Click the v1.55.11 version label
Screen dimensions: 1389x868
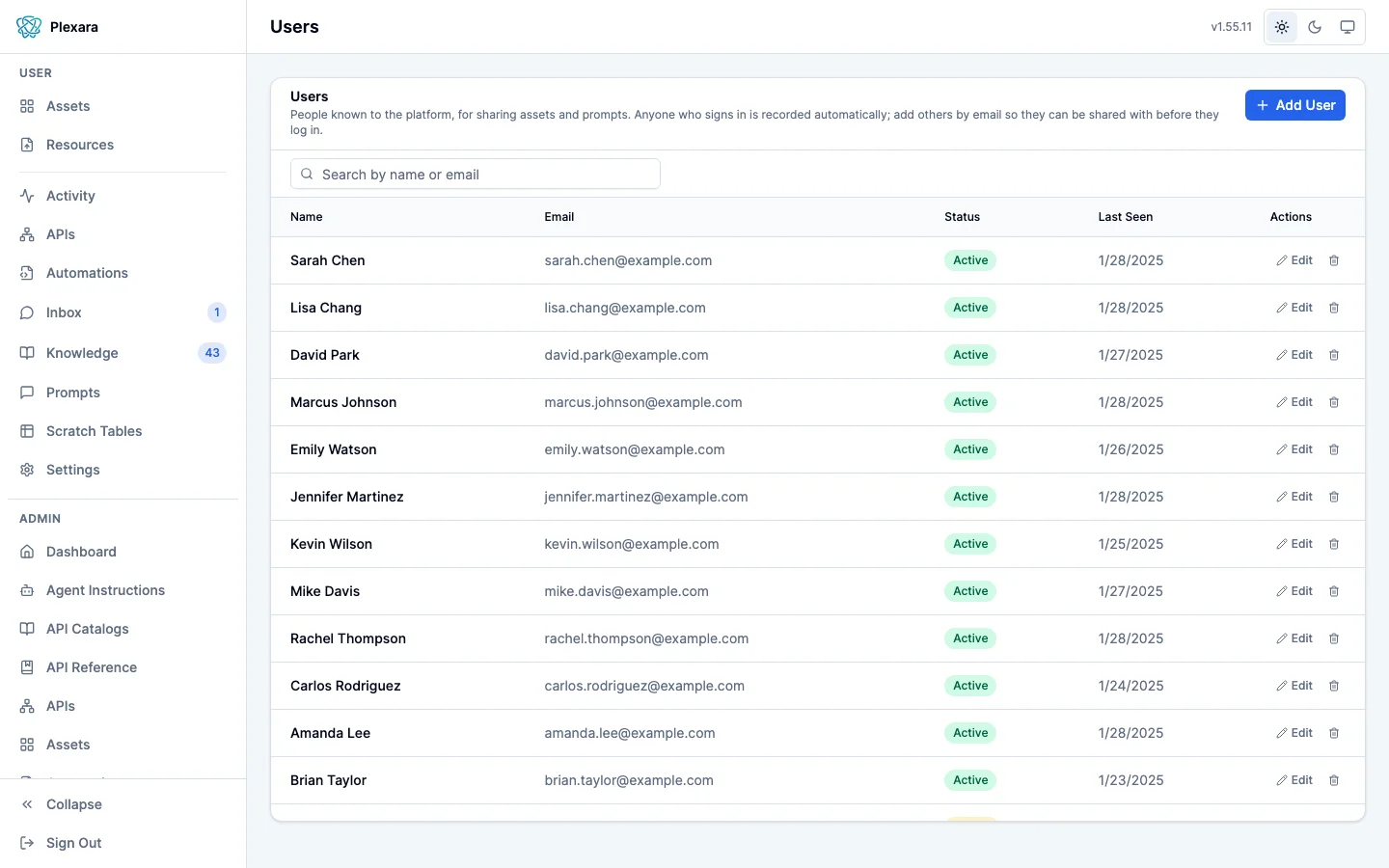click(1231, 27)
